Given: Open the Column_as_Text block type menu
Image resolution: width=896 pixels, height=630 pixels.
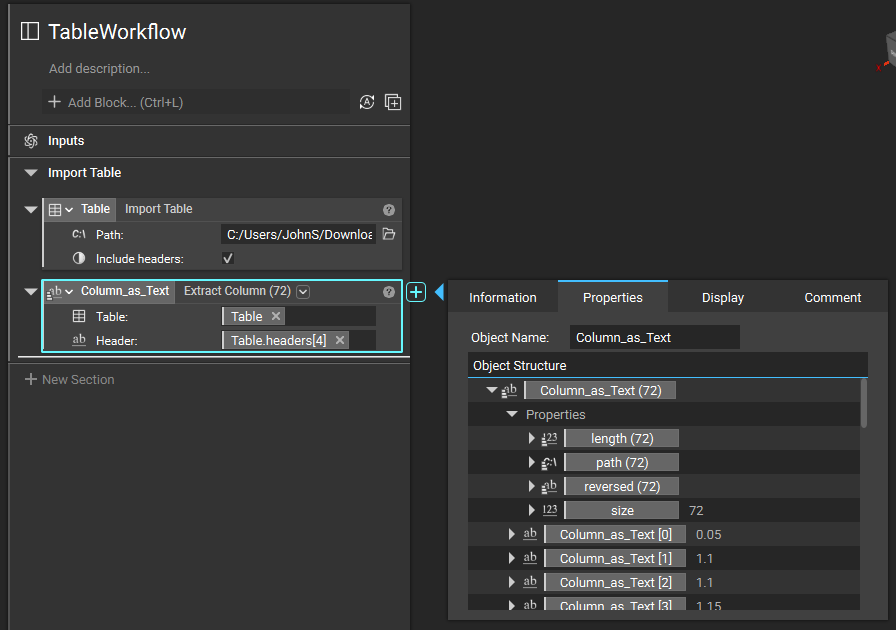Looking at the screenshot, I should [x=61, y=292].
